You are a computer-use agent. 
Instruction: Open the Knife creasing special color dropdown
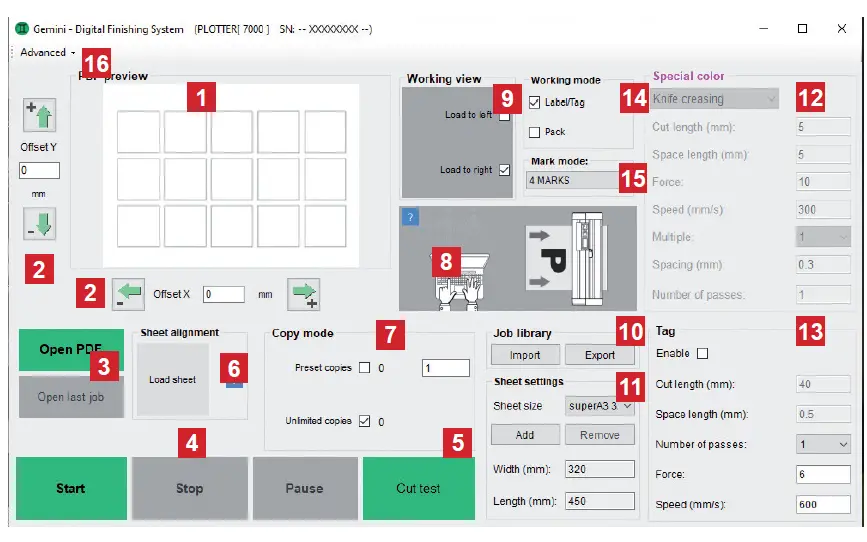[x=714, y=99]
